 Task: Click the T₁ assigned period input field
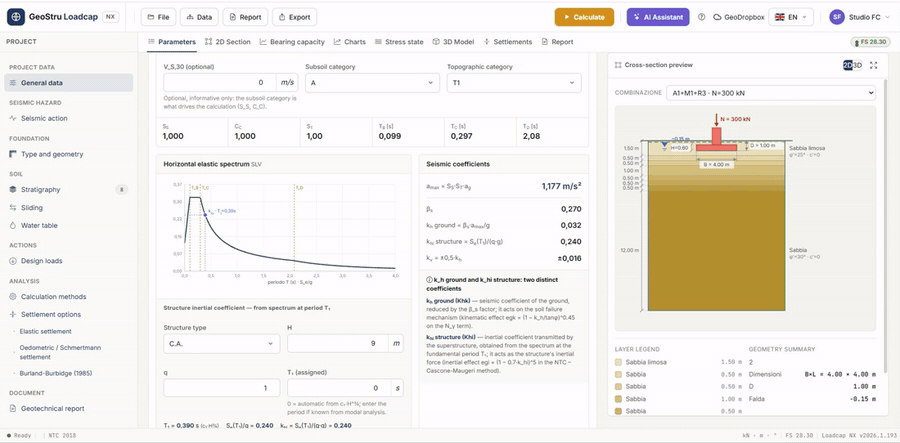[x=339, y=388]
